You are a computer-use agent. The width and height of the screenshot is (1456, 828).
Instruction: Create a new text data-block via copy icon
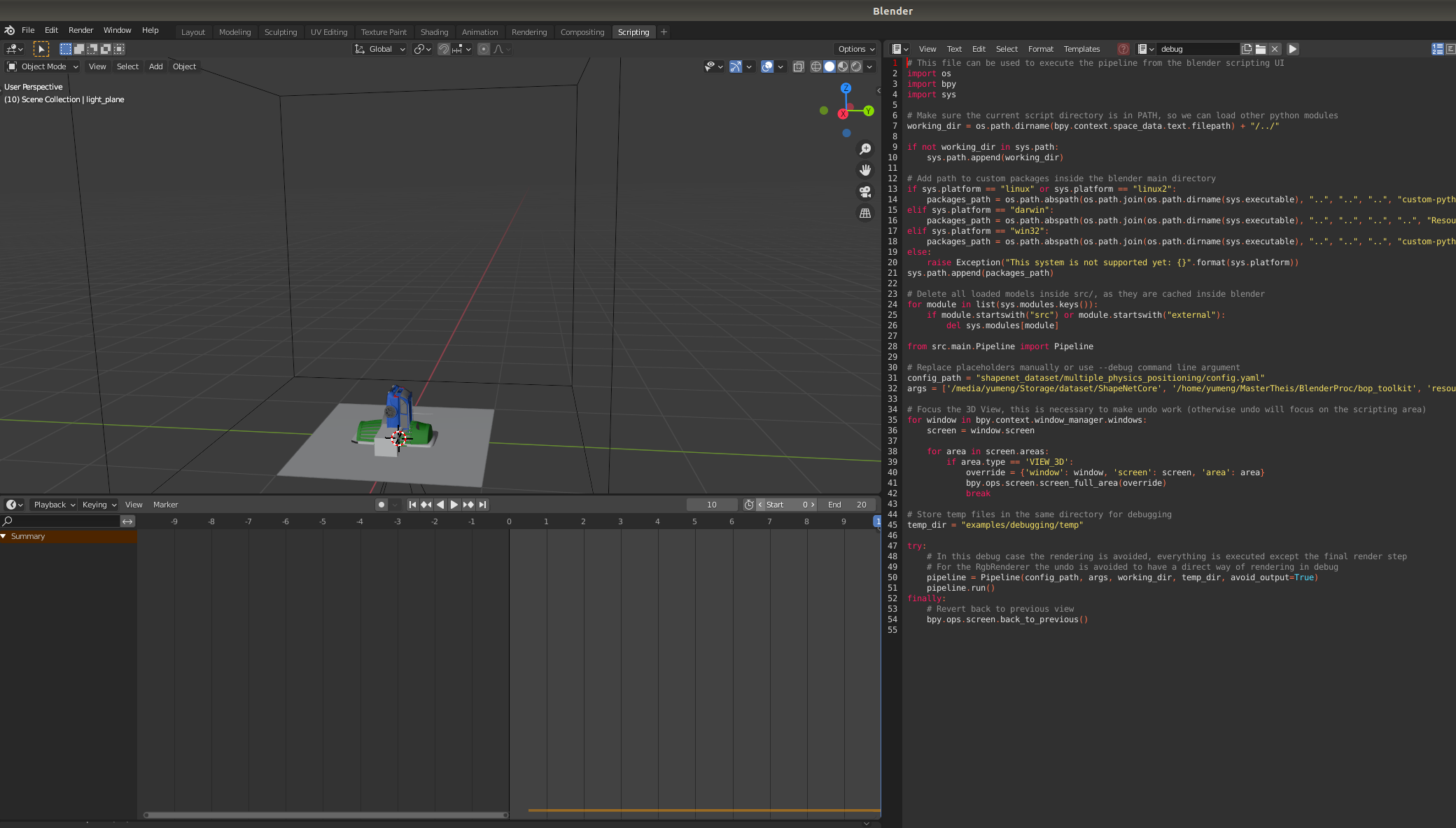coord(1247,49)
